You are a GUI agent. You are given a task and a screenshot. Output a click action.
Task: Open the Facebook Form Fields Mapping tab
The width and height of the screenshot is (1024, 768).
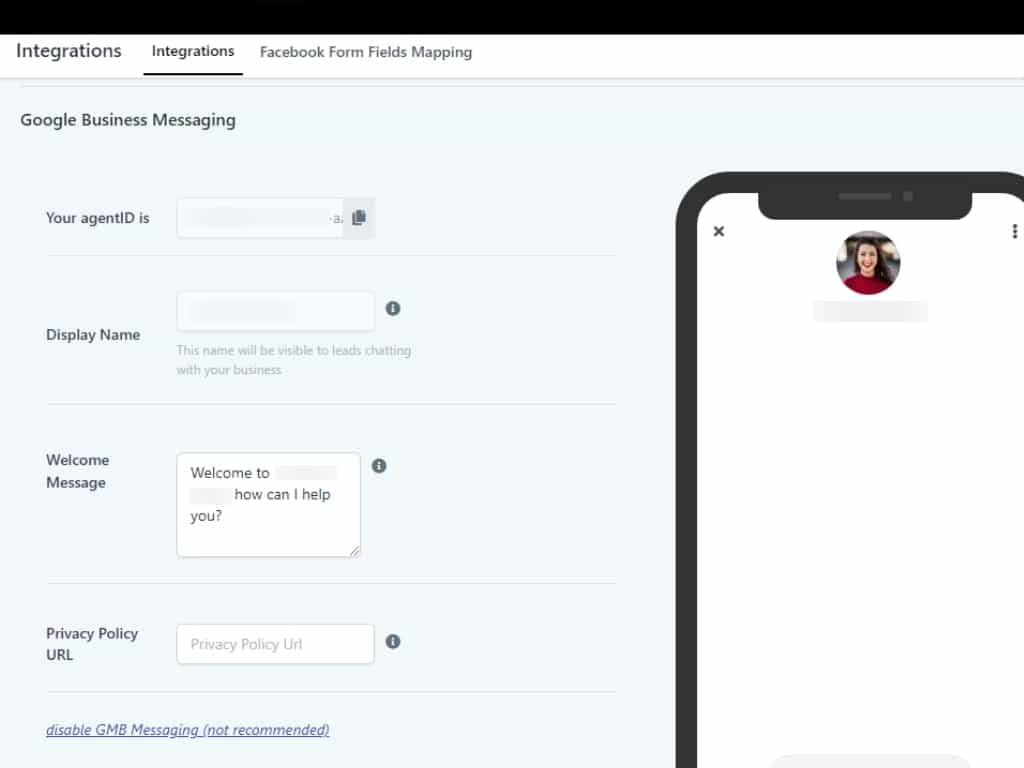click(x=366, y=52)
